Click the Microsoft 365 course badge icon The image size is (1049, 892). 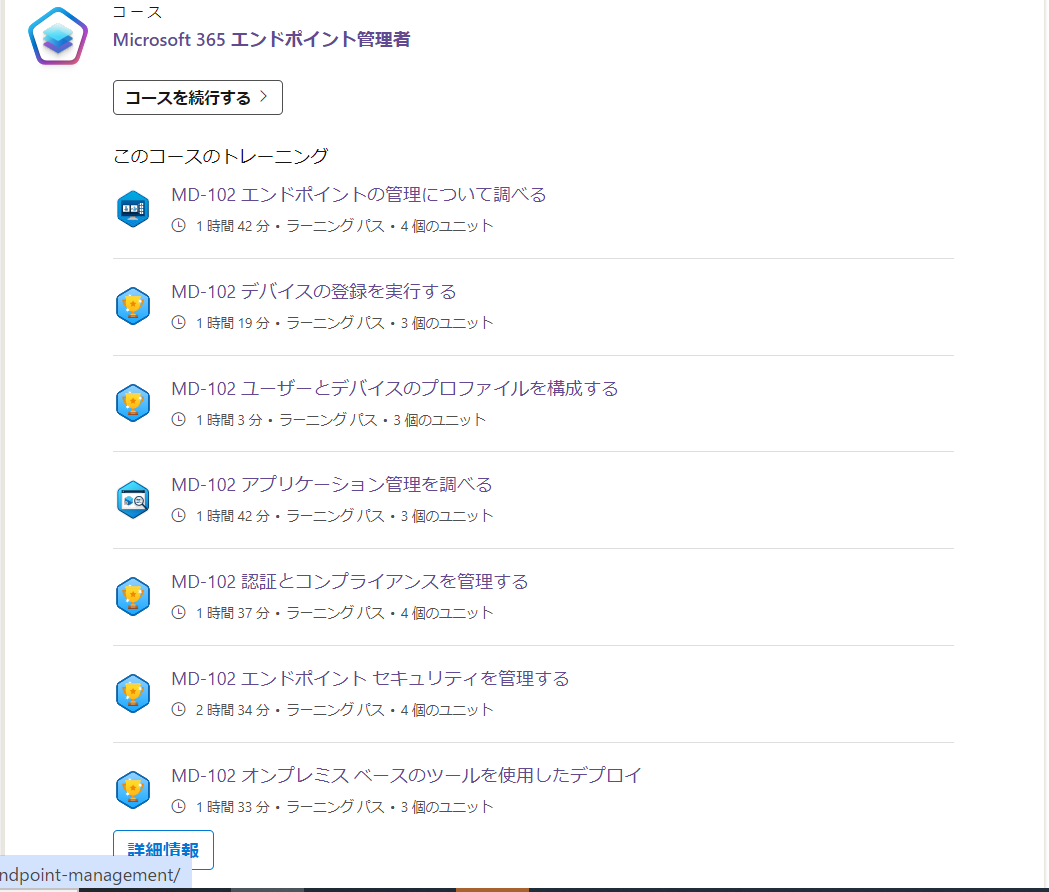coord(57,36)
